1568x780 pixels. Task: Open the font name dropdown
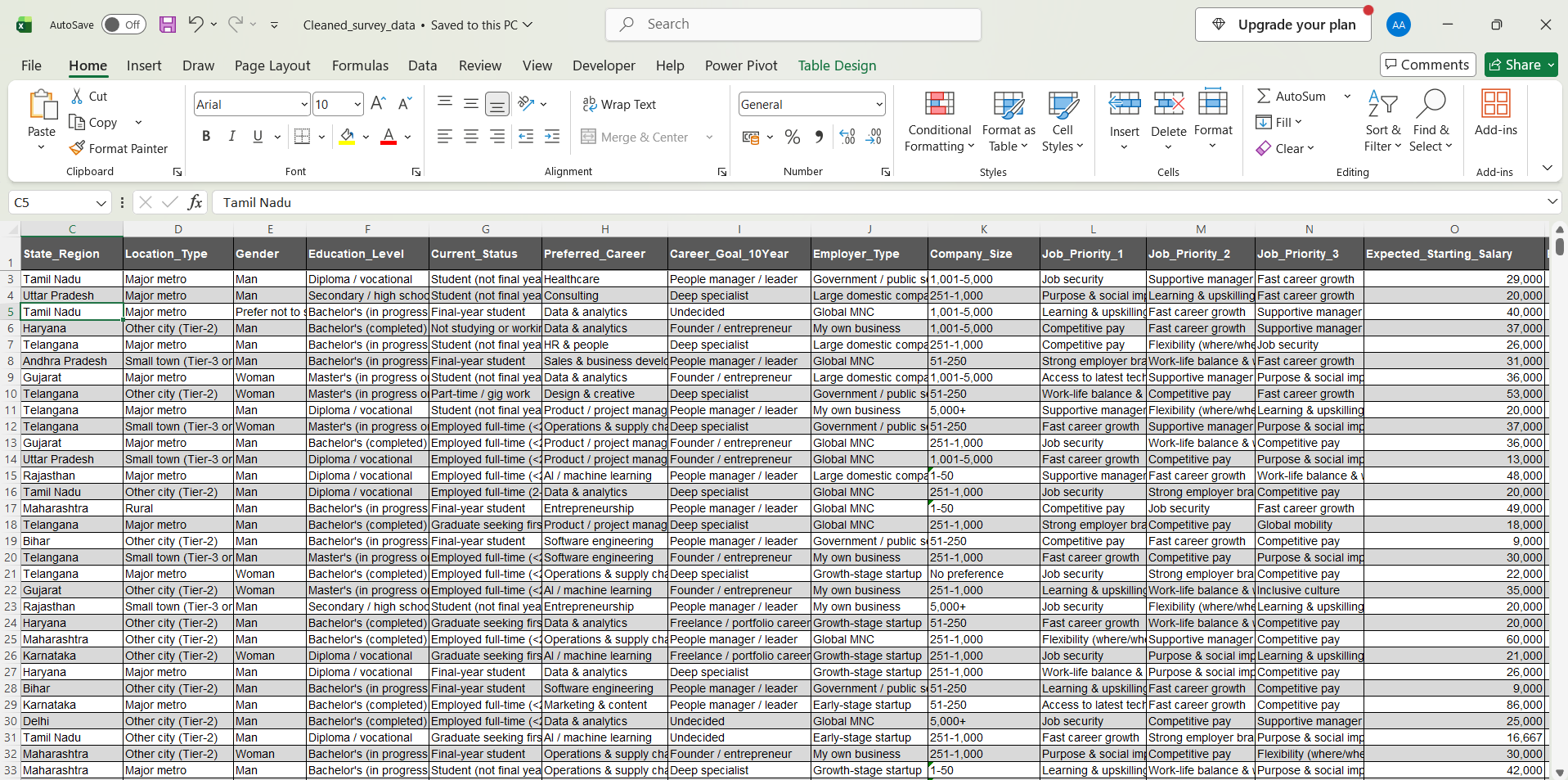[x=304, y=104]
